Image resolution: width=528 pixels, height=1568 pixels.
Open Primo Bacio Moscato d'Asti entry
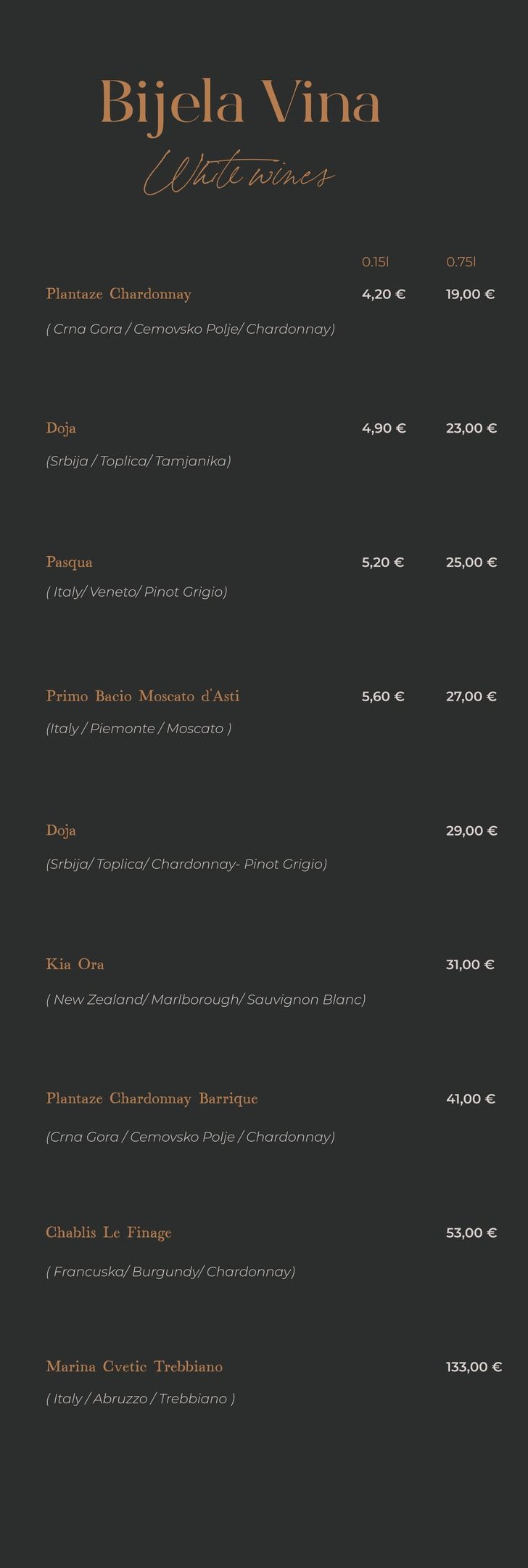pos(142,696)
